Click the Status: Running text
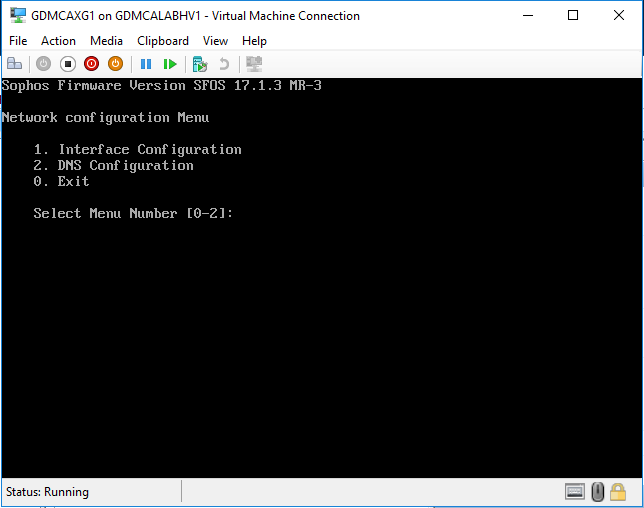The width and height of the screenshot is (644, 508). 47,492
